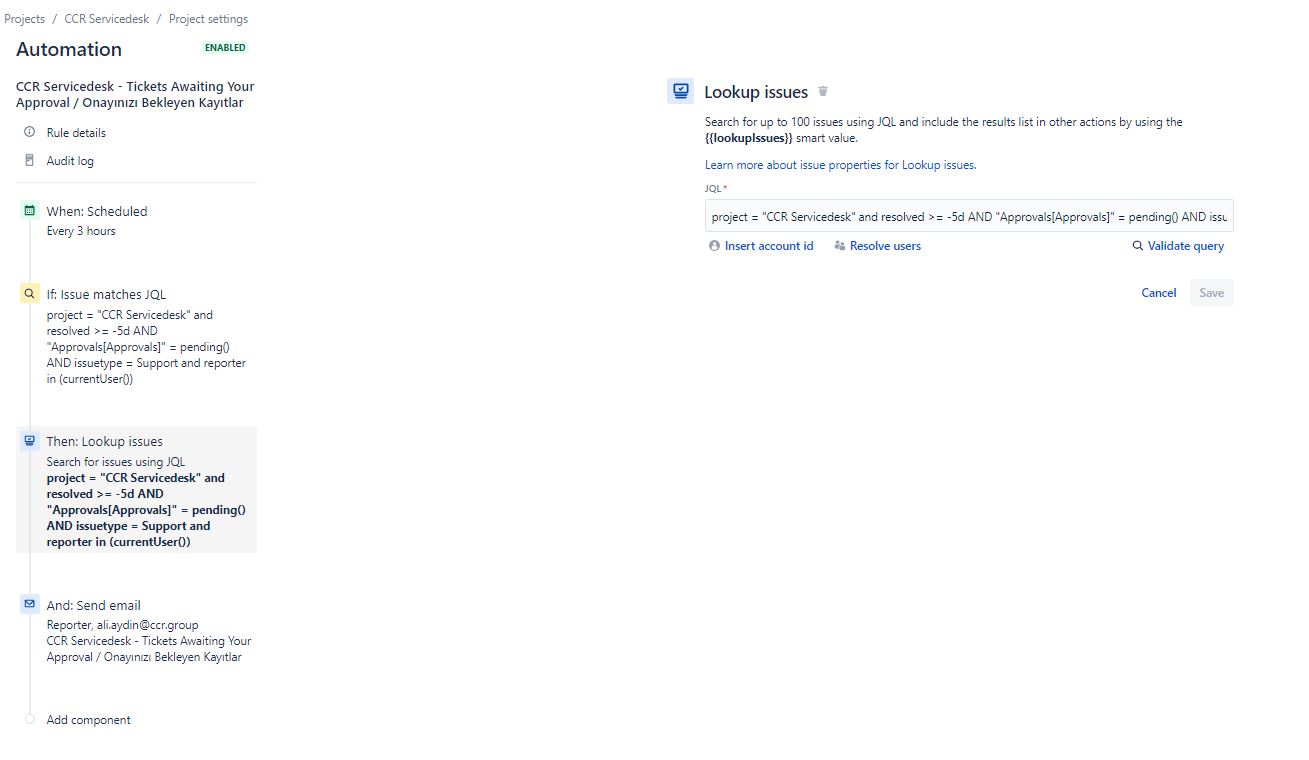Click the Automation page heading
The height and width of the screenshot is (760, 1309).
coord(69,49)
